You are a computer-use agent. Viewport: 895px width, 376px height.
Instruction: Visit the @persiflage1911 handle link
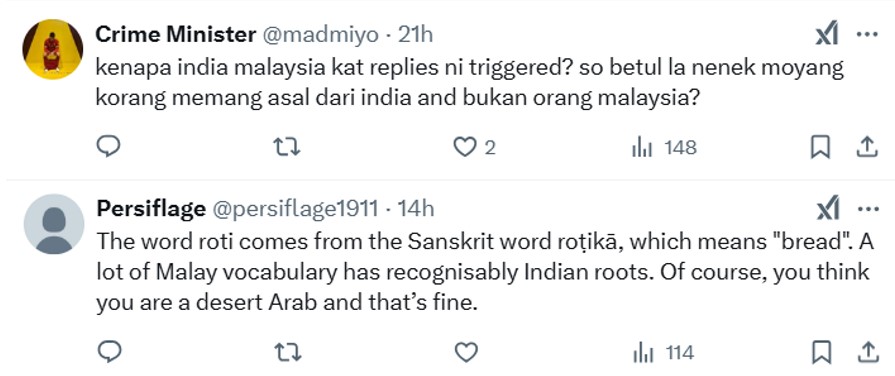click(x=295, y=209)
